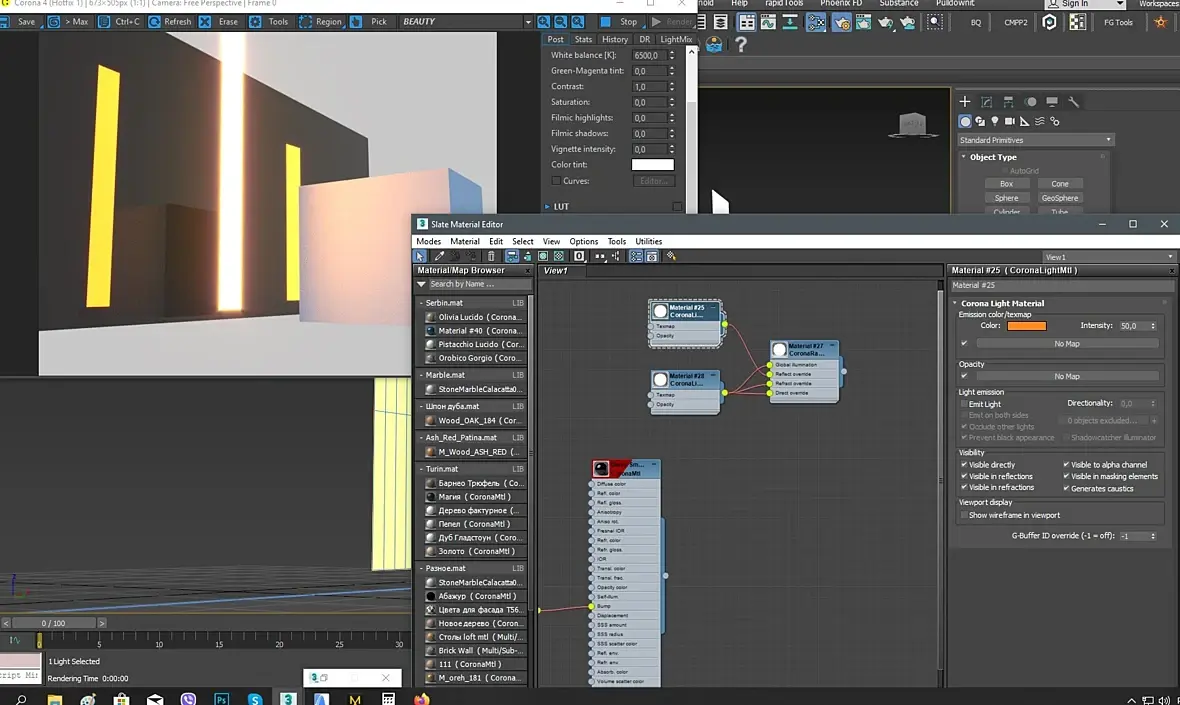
Task: Select Geometry category in Create panel
Action: coord(965,121)
